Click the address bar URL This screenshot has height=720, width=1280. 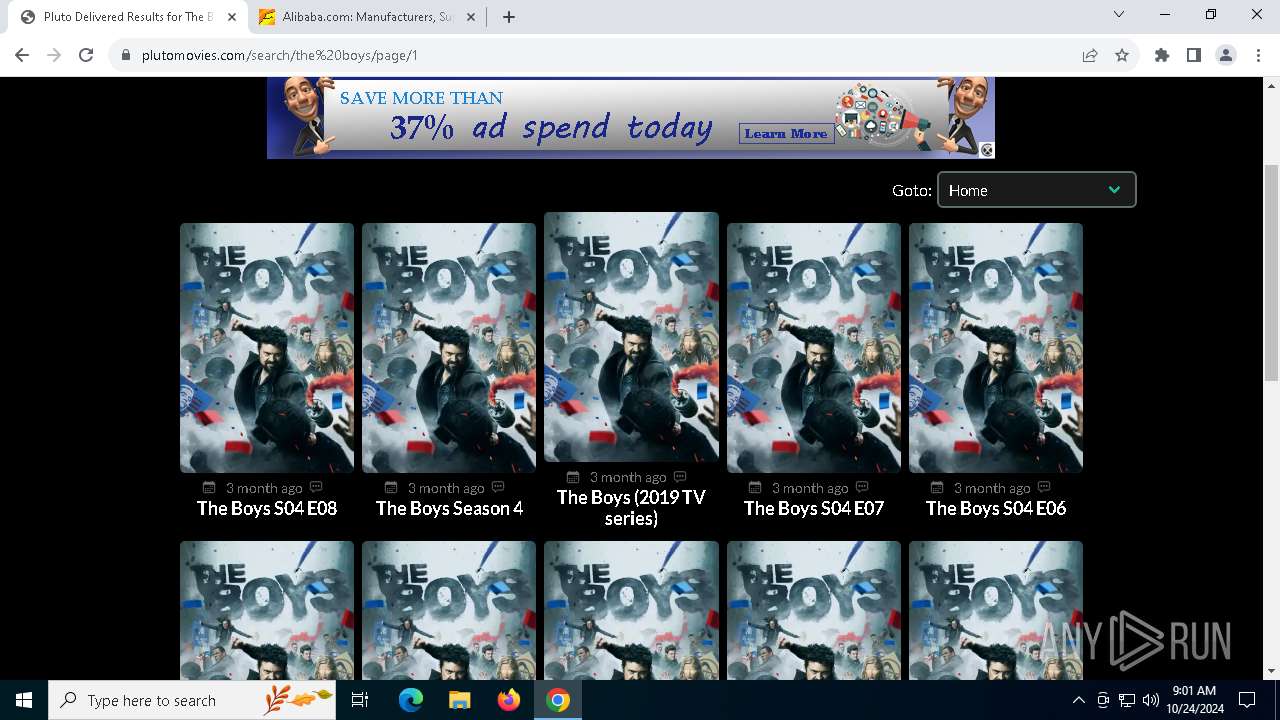pos(280,55)
